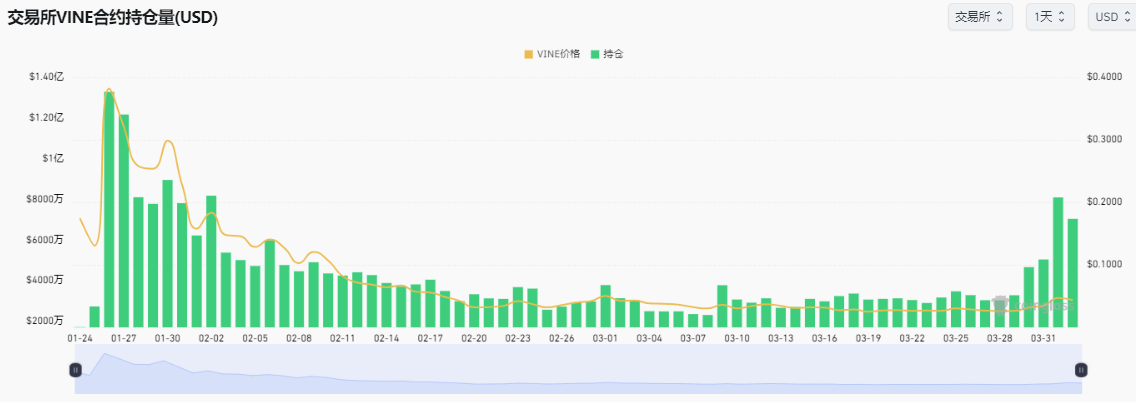Screen dimensions: 1136x402
Task: Click the green bar above 03-01
Action: pos(605,306)
